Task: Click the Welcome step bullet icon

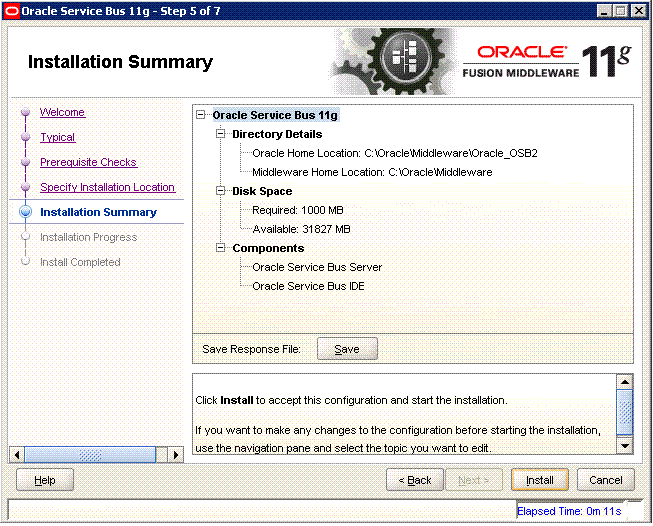Action: point(25,112)
